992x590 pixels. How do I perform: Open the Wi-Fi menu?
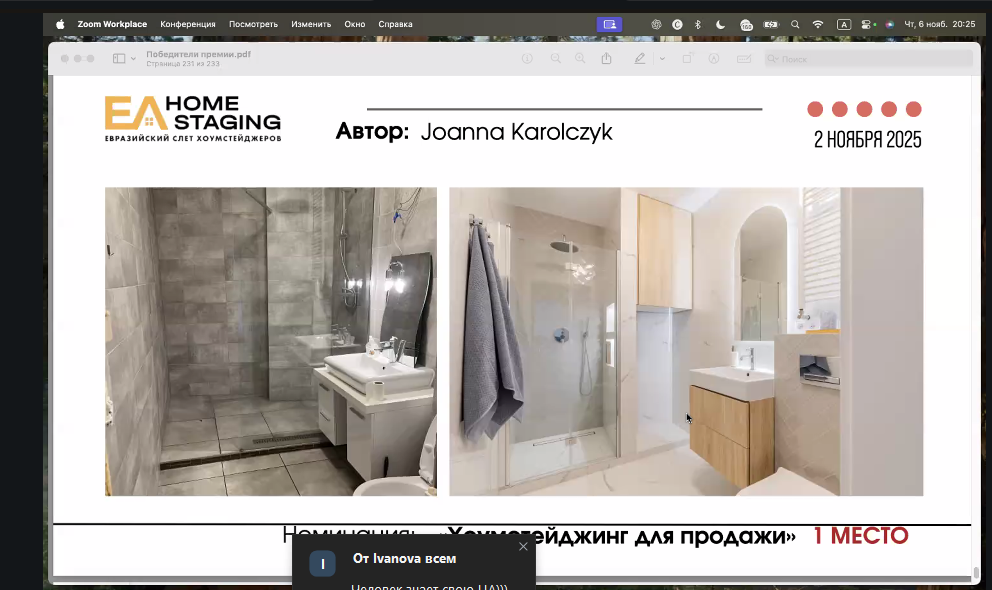tap(818, 24)
